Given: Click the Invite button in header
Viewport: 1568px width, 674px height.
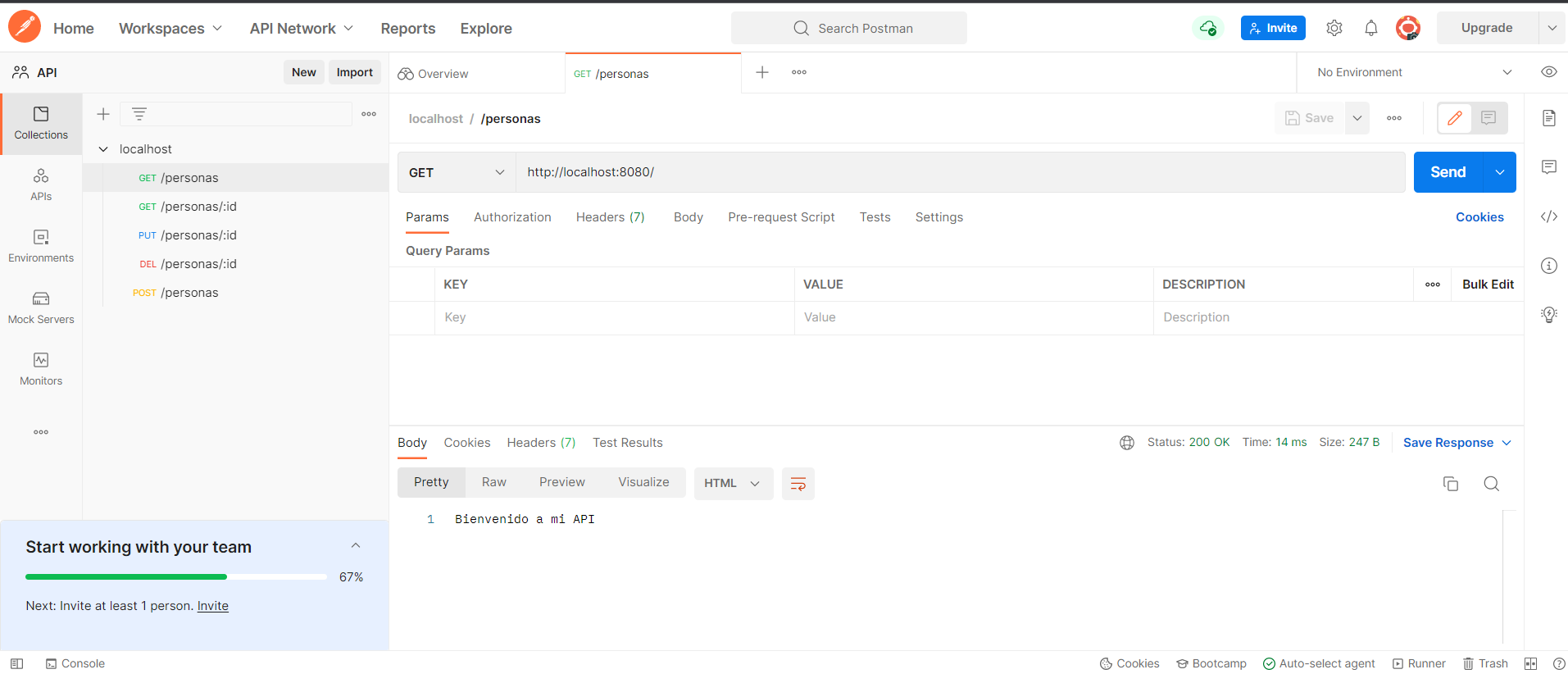Looking at the screenshot, I should tap(1273, 28).
